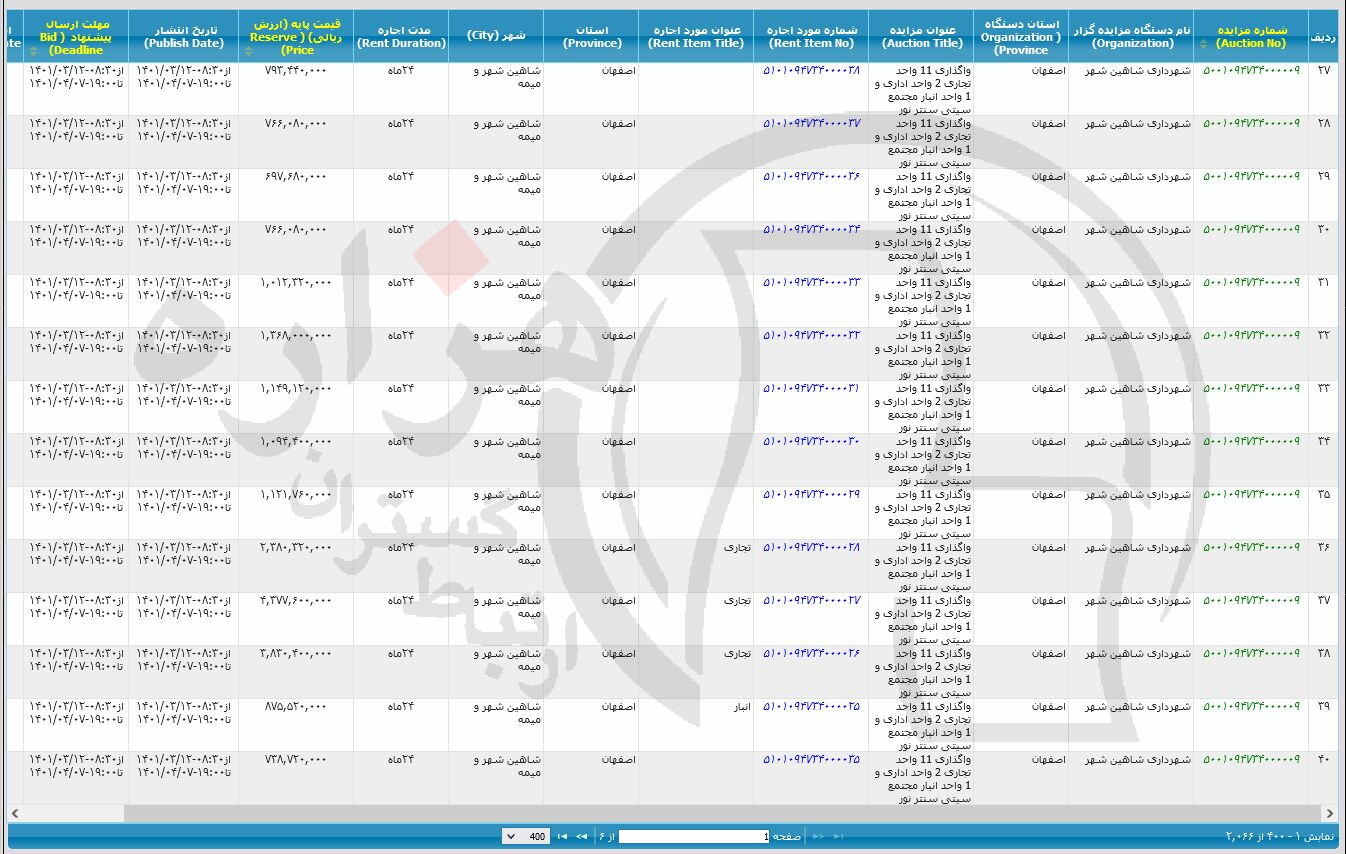This screenshot has height=854, width=1346.
Task: Open rent item number link in row ۳۸
Action: click(811, 653)
